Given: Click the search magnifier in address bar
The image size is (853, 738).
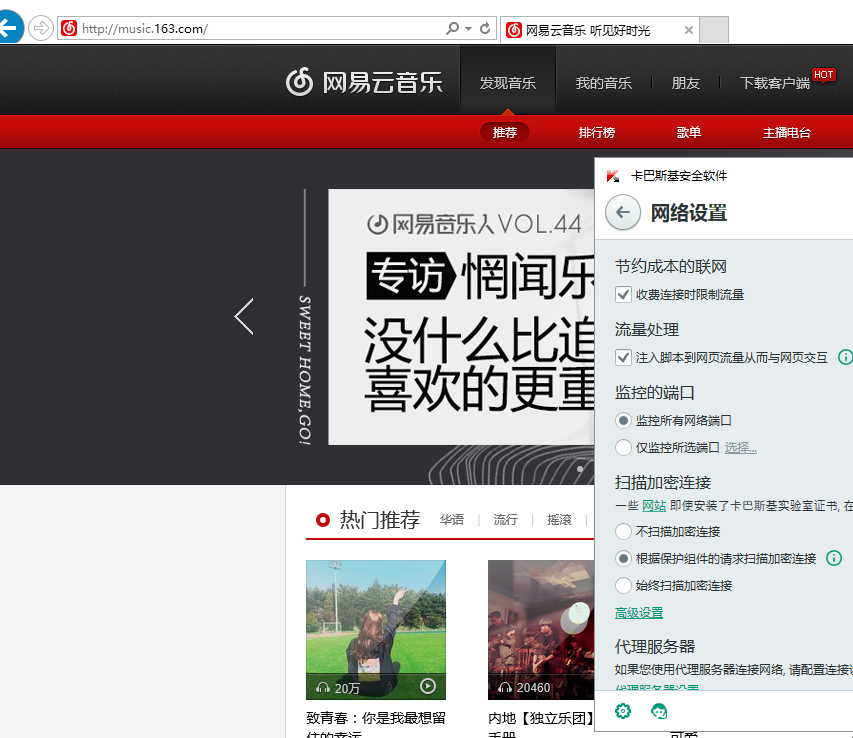Looking at the screenshot, I should coord(452,28).
